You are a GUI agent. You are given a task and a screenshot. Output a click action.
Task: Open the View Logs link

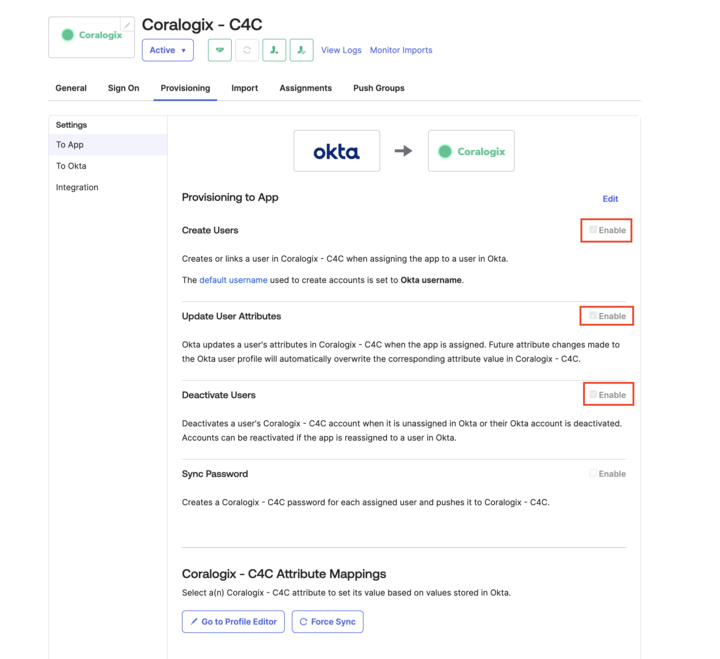[x=341, y=50]
